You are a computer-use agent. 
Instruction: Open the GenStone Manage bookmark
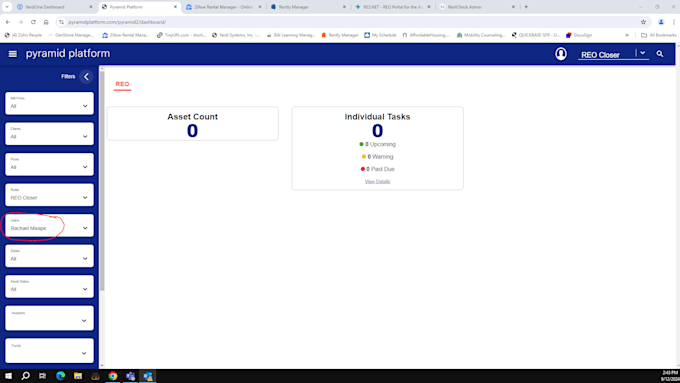coord(71,35)
